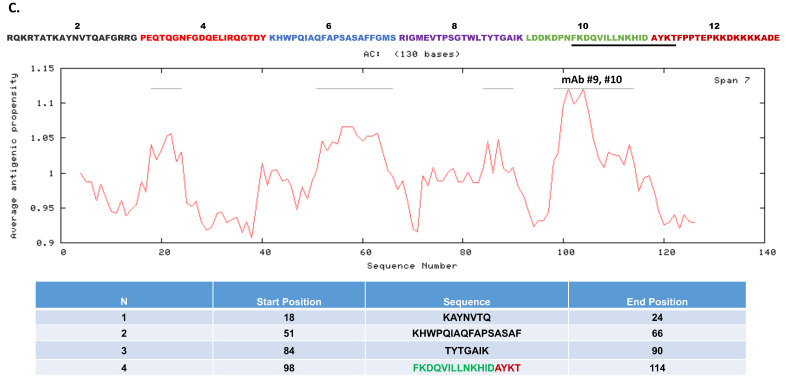This screenshot has width=786, height=381.
Task: Select the 'Span 7' text in chart
Action: 731,80
